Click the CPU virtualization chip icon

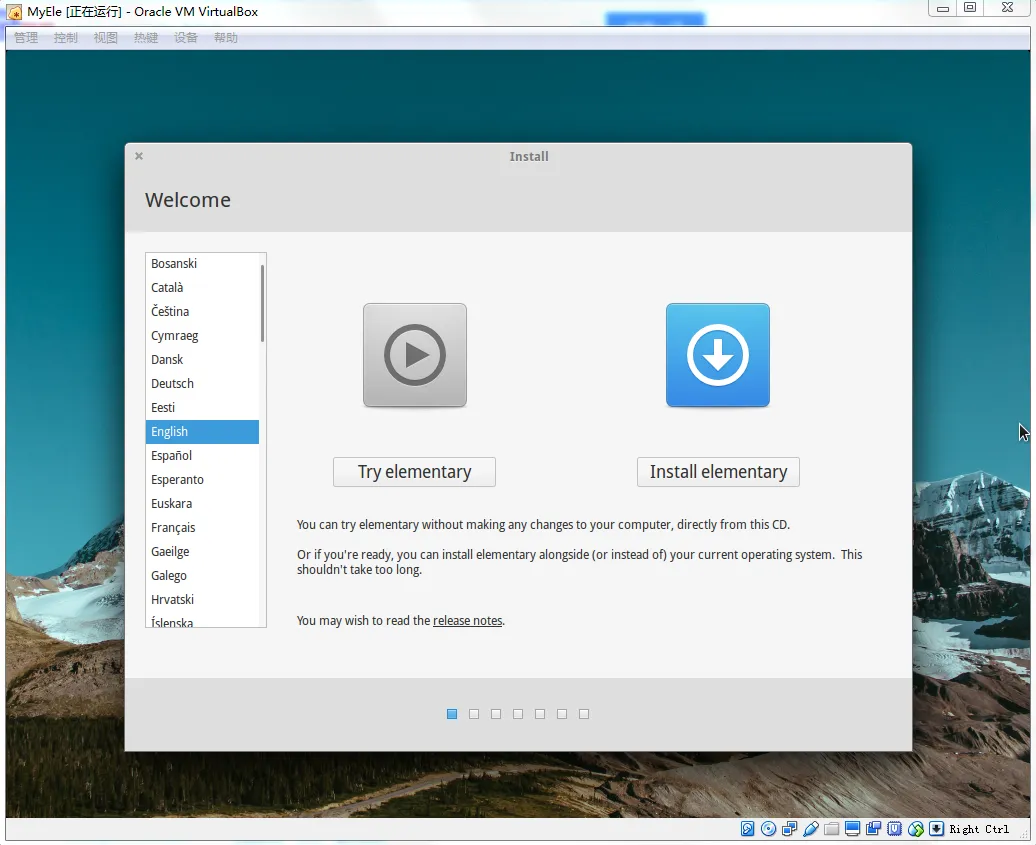[x=895, y=828]
